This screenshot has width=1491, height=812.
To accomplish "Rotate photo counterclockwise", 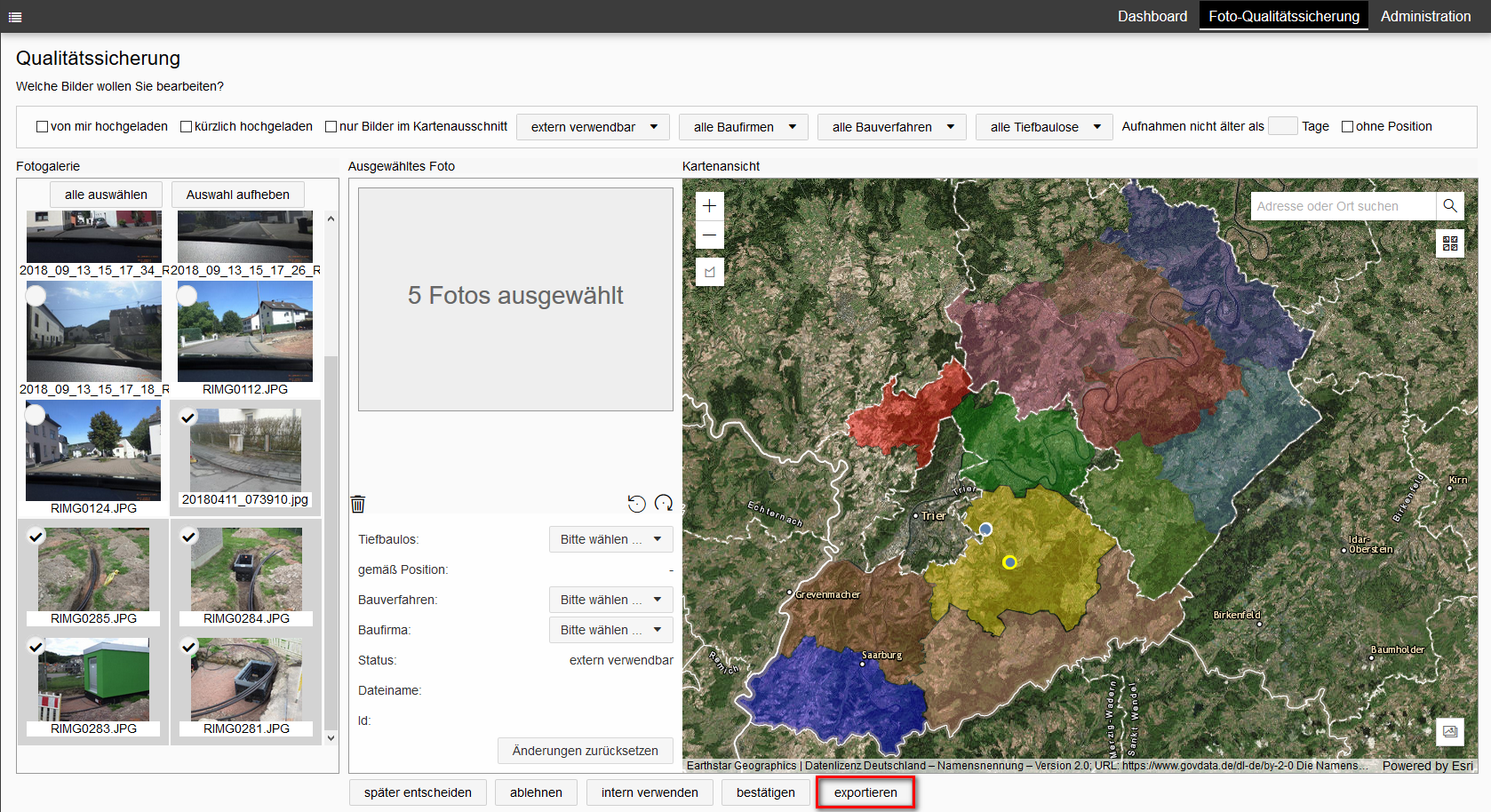I will pos(636,504).
